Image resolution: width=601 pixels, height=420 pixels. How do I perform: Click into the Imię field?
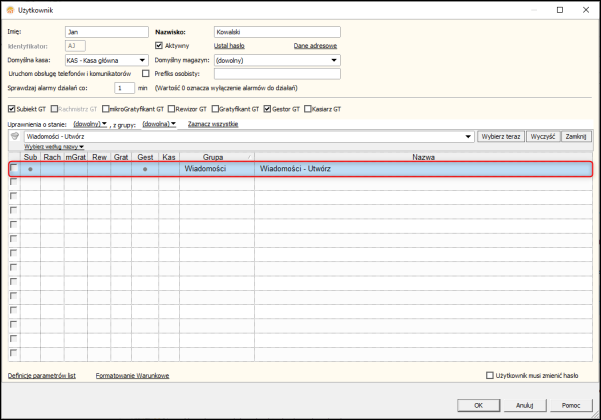click(107, 32)
